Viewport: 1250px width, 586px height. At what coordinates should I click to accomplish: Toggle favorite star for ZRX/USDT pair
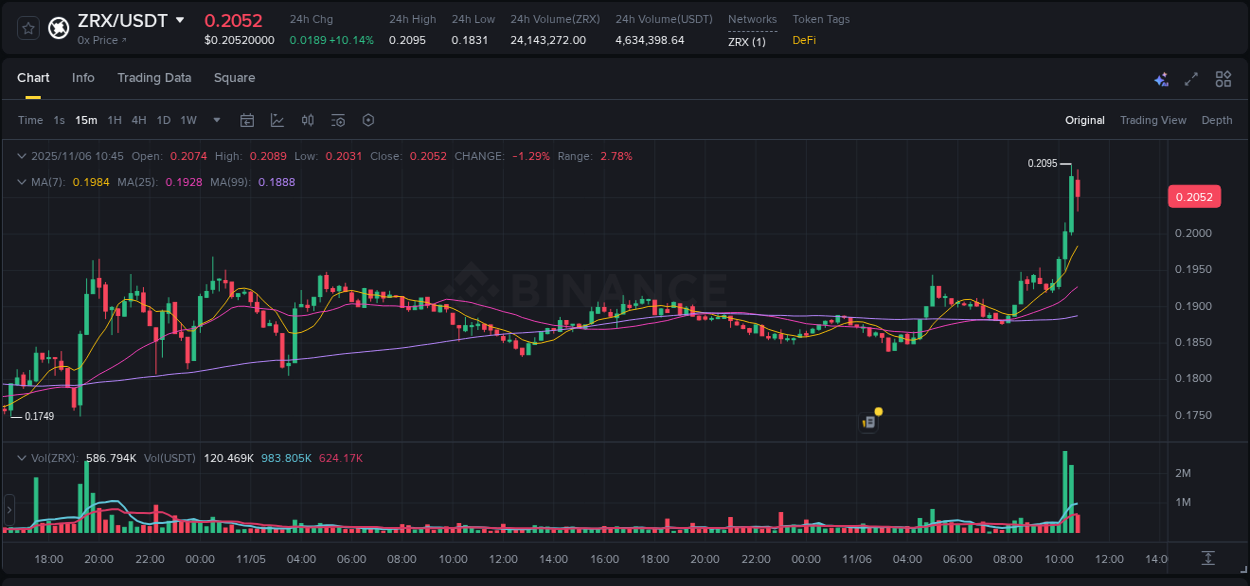click(27, 28)
